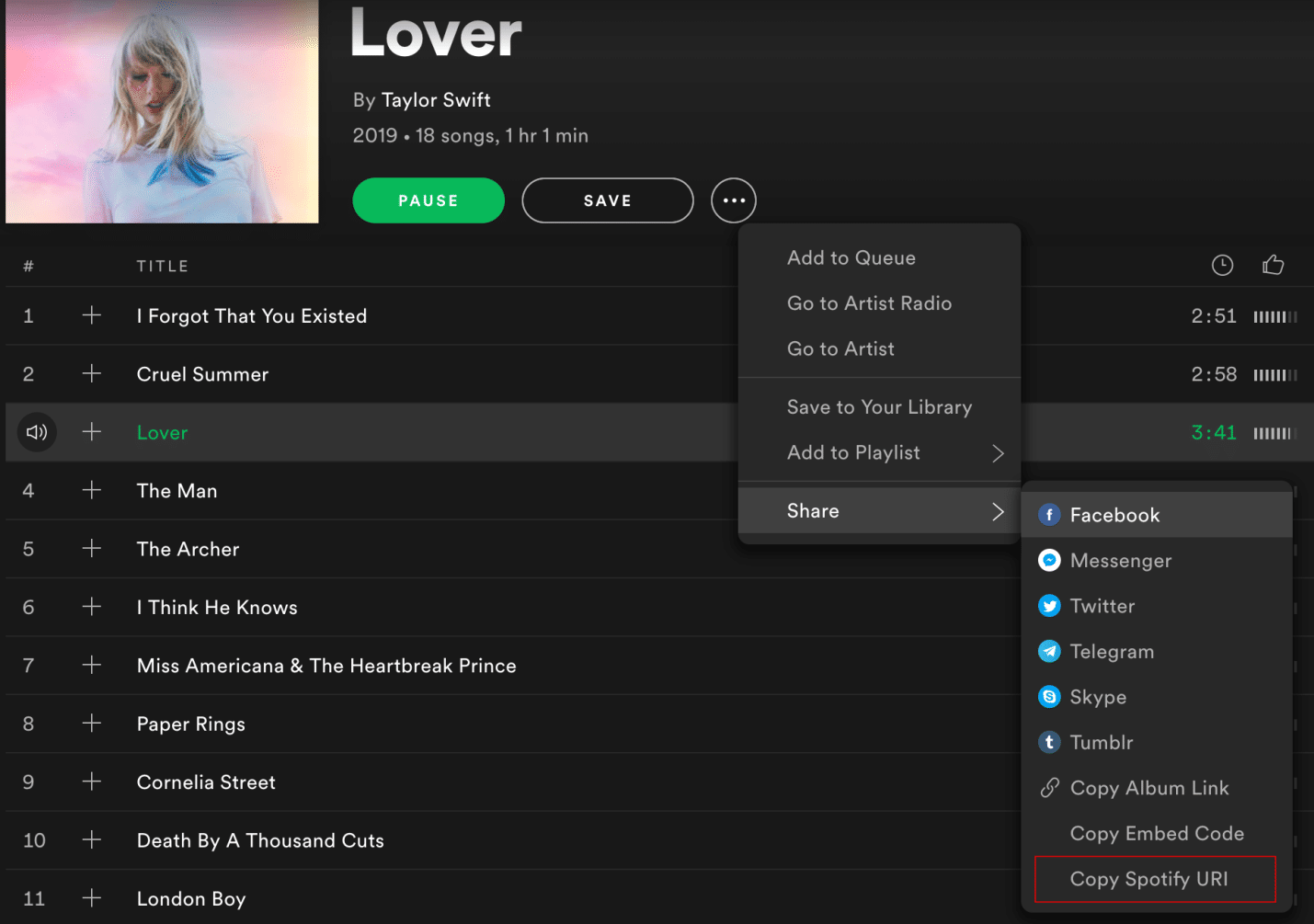
Task: Click plus icon for Miss Americana & The Heartbreak Prince
Action: pos(92,665)
